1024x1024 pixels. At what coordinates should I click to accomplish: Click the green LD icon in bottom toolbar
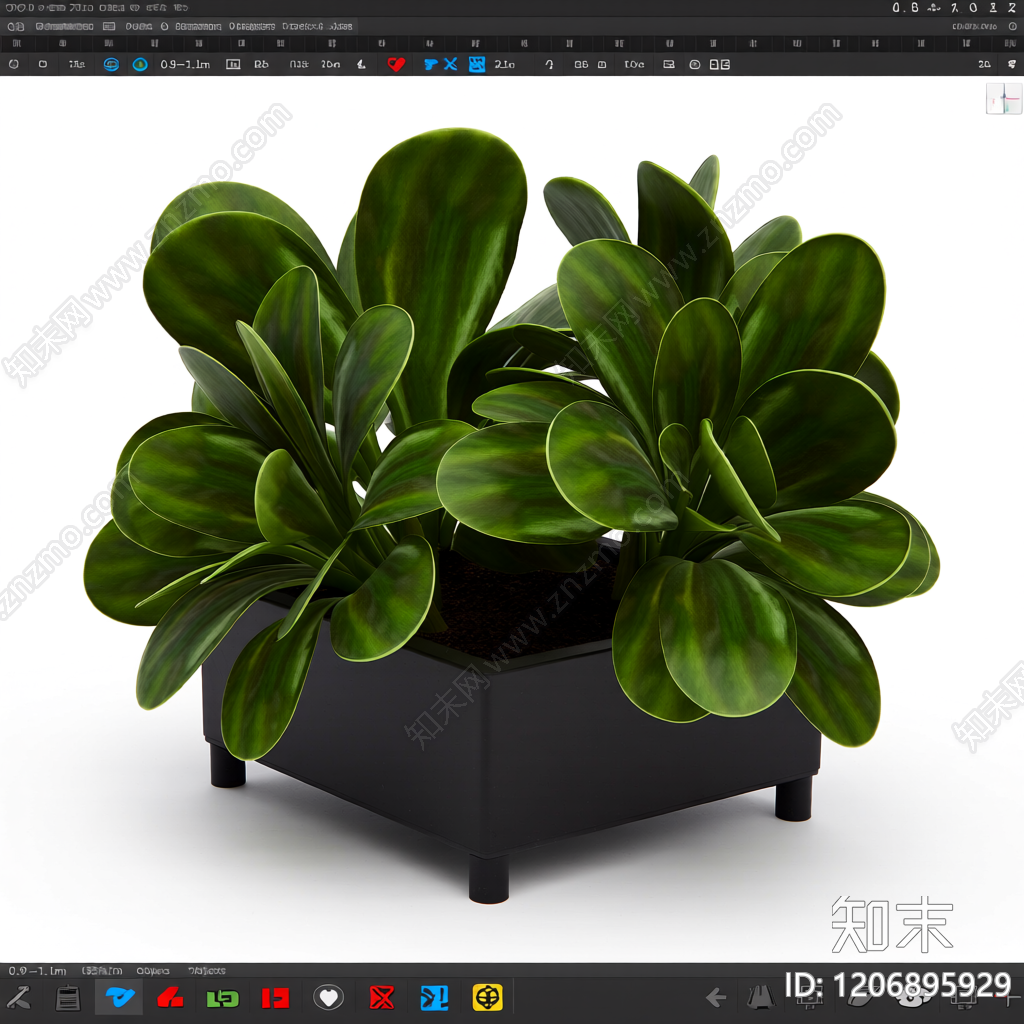[222, 997]
